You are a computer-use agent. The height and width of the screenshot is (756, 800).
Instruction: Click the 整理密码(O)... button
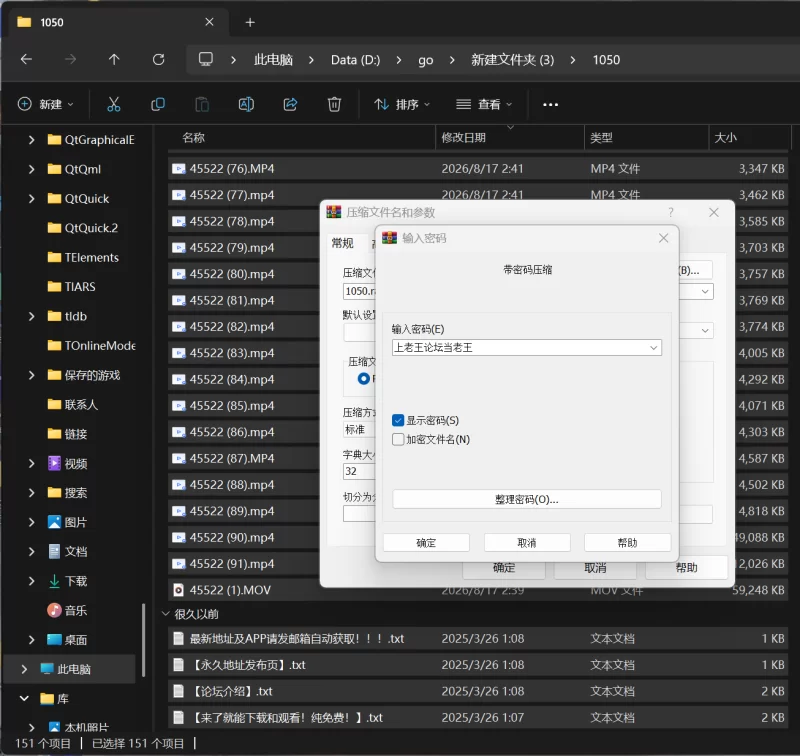tap(527, 499)
